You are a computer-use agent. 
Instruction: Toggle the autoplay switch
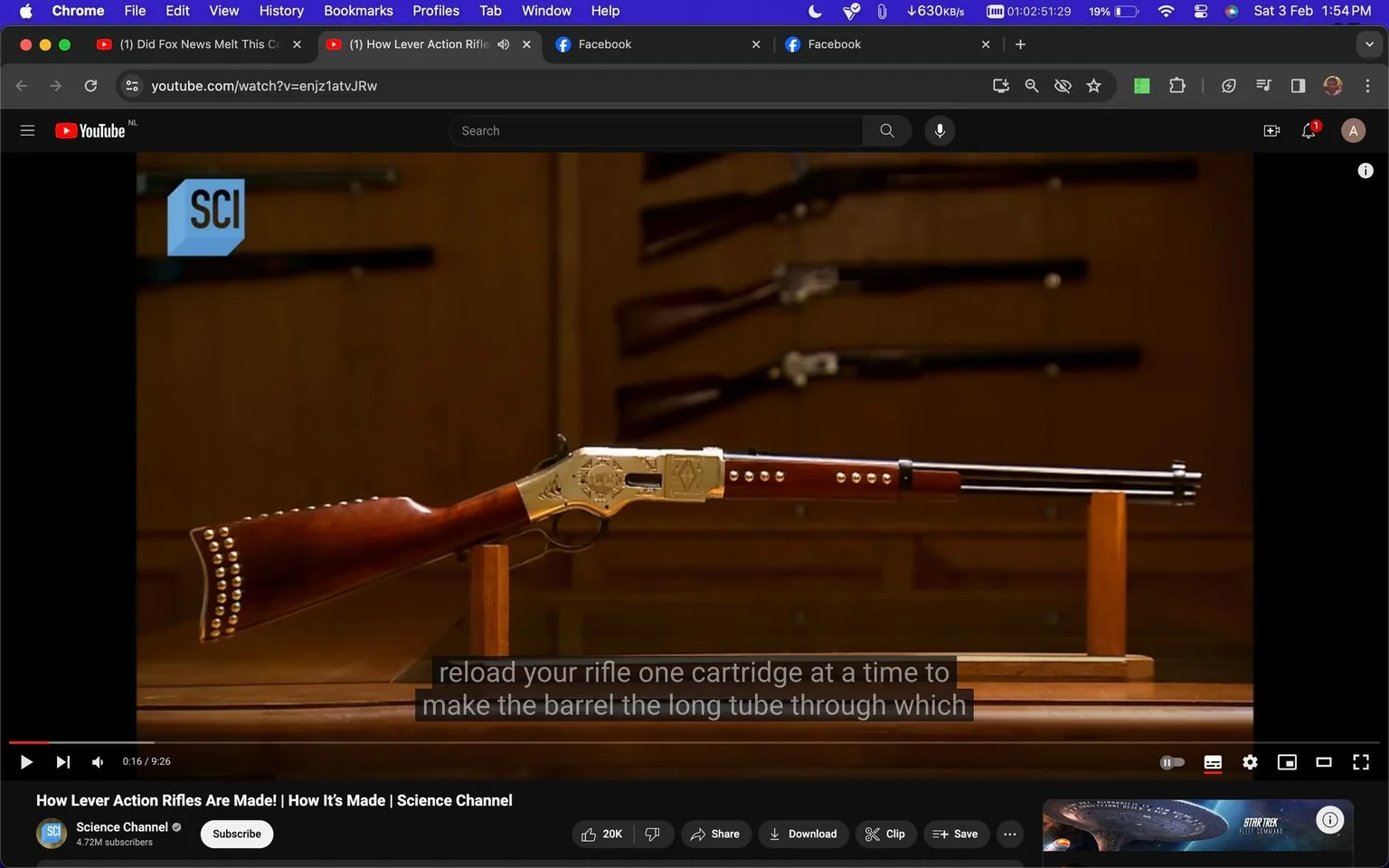tap(1172, 762)
